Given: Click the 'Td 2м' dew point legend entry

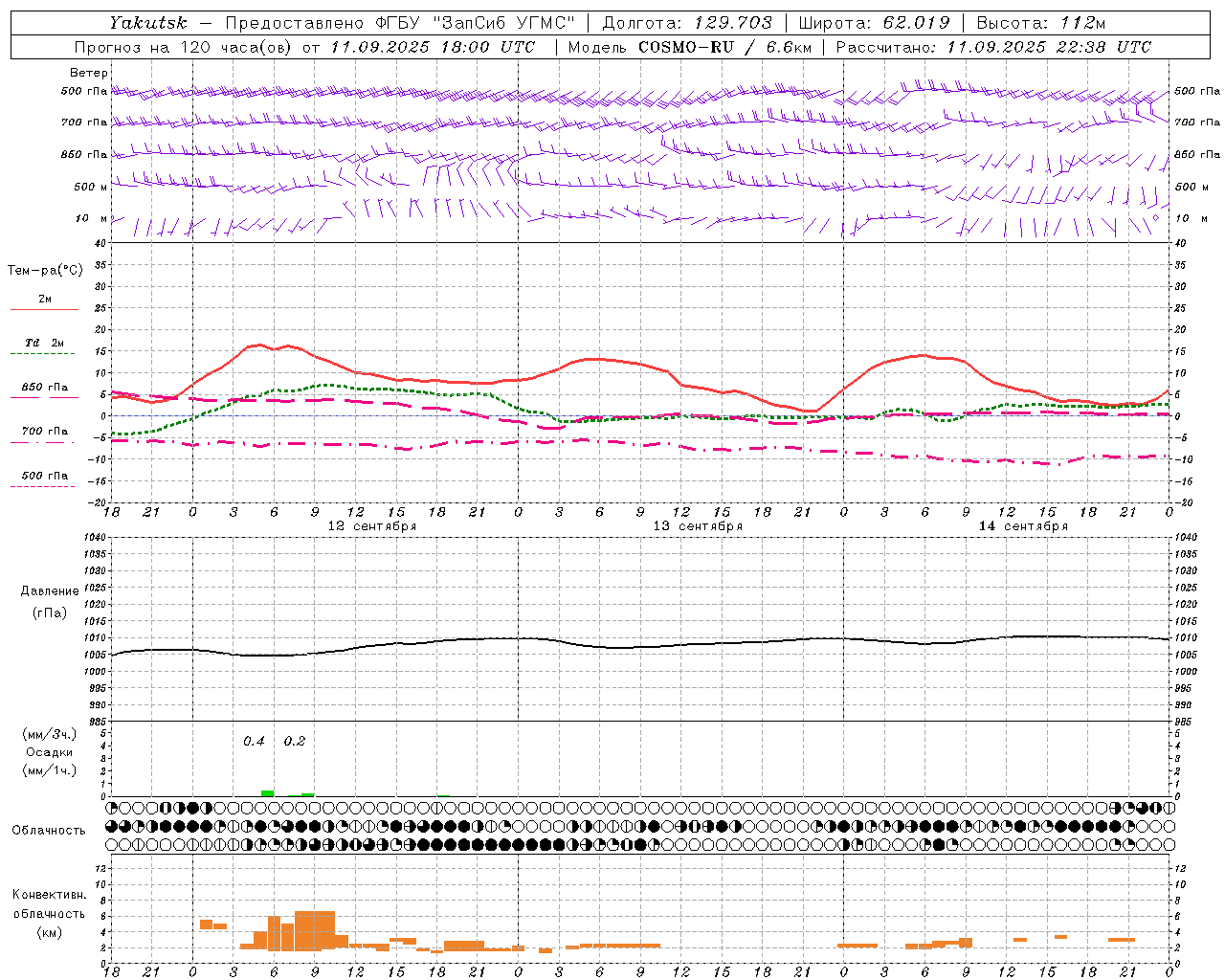Looking at the screenshot, I should [44, 343].
